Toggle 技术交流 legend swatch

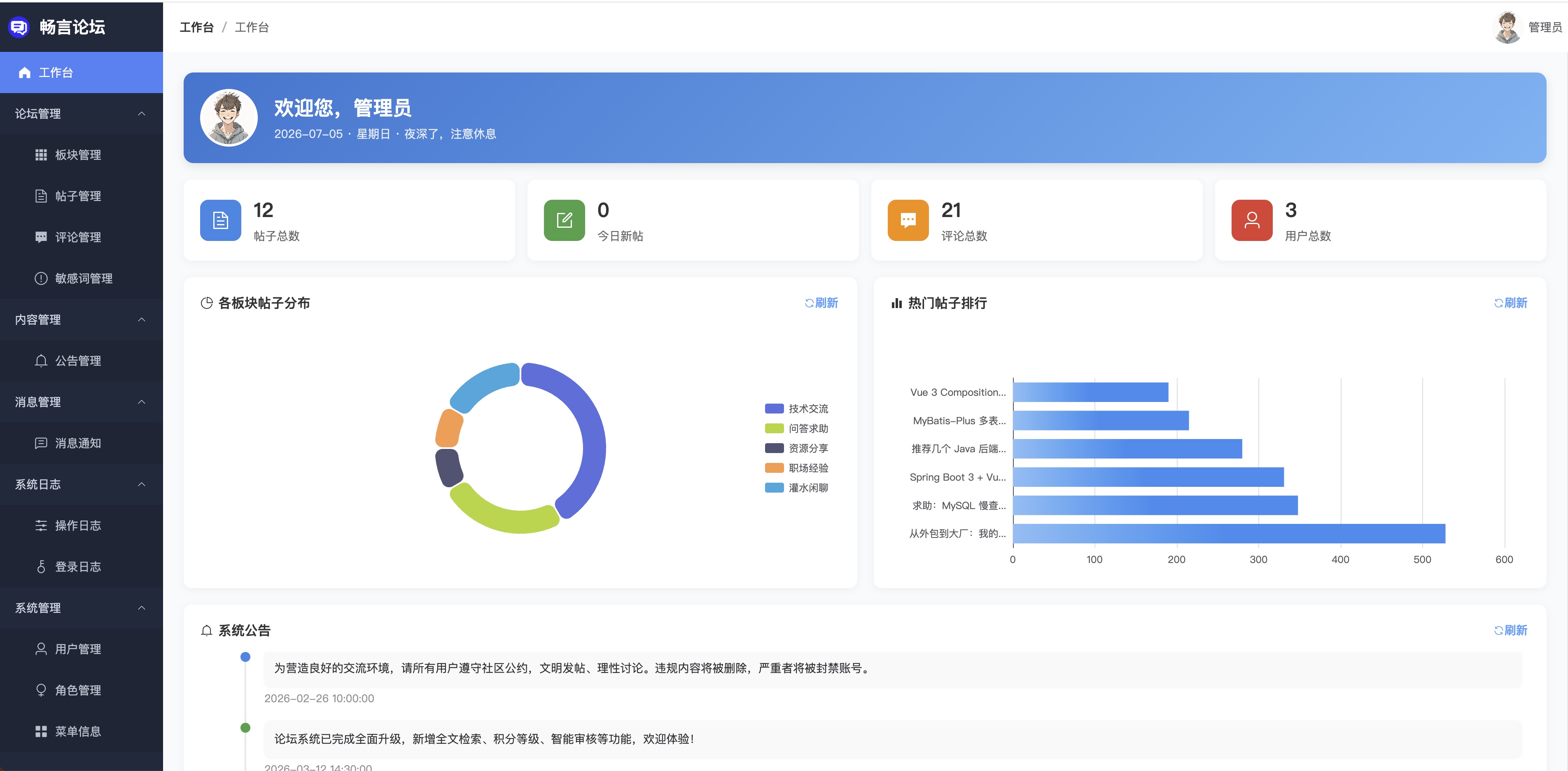click(774, 409)
